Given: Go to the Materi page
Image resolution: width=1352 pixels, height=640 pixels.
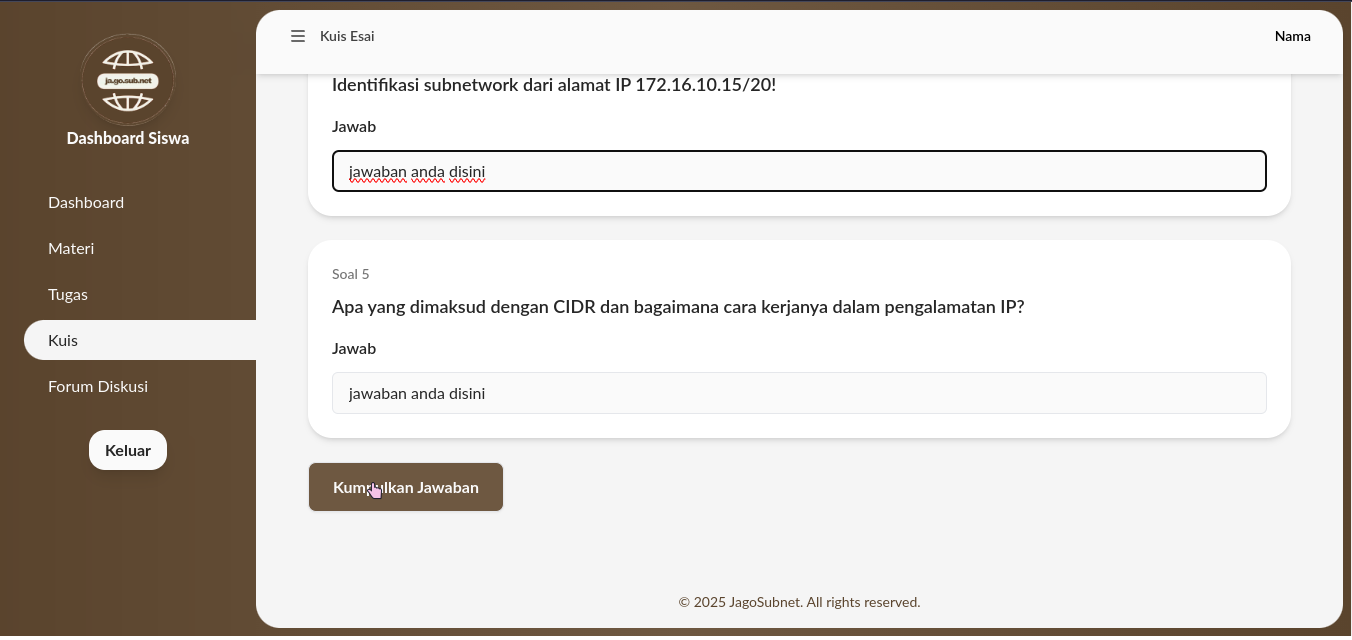Looking at the screenshot, I should 71,248.
